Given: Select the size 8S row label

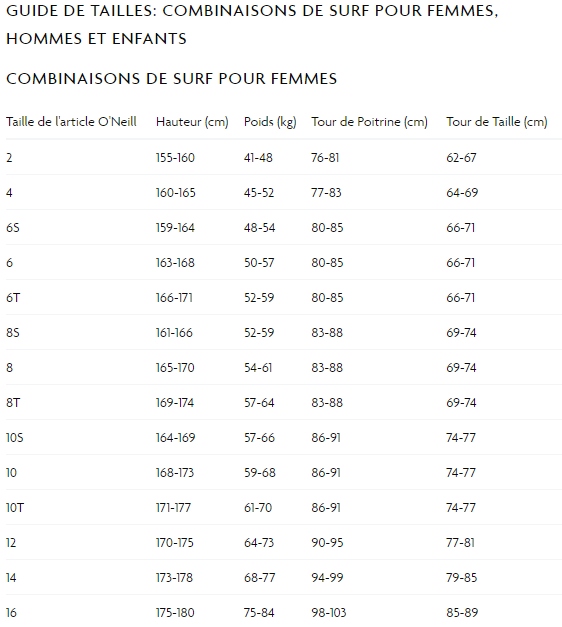Looking at the screenshot, I should 13,333.
